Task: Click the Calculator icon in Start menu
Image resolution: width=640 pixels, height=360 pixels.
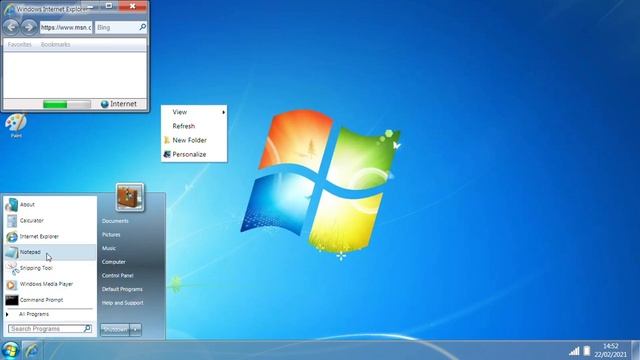Action: [12, 221]
